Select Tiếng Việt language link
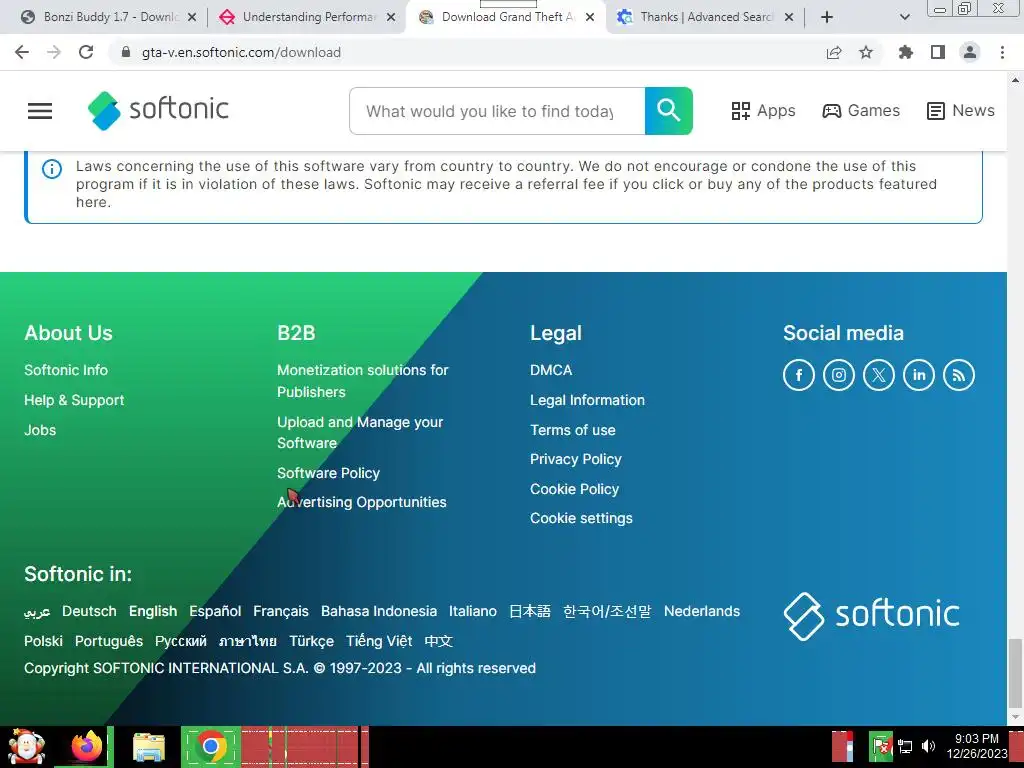The height and width of the screenshot is (768, 1024). point(379,641)
